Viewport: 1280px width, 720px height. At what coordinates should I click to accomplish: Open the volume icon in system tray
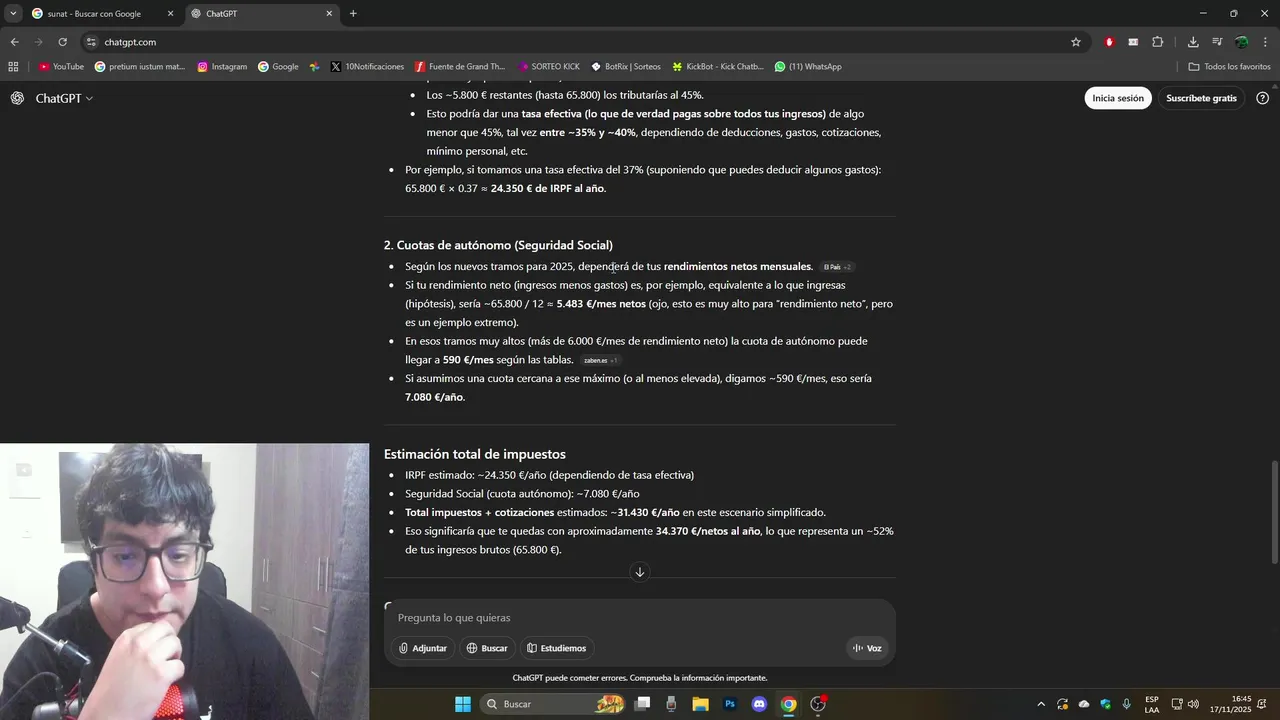pyautogui.click(x=1193, y=704)
